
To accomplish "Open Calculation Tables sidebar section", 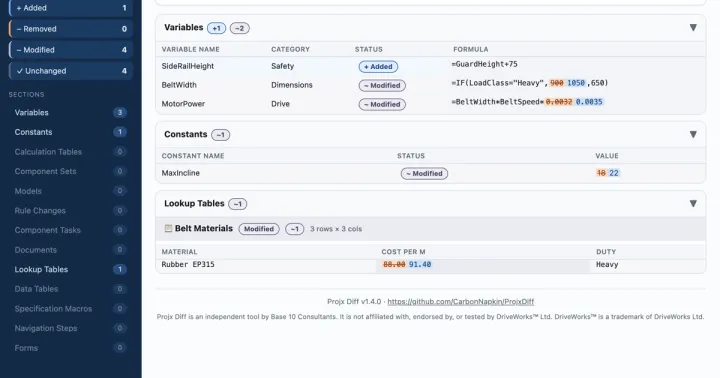I will (x=71, y=152).
